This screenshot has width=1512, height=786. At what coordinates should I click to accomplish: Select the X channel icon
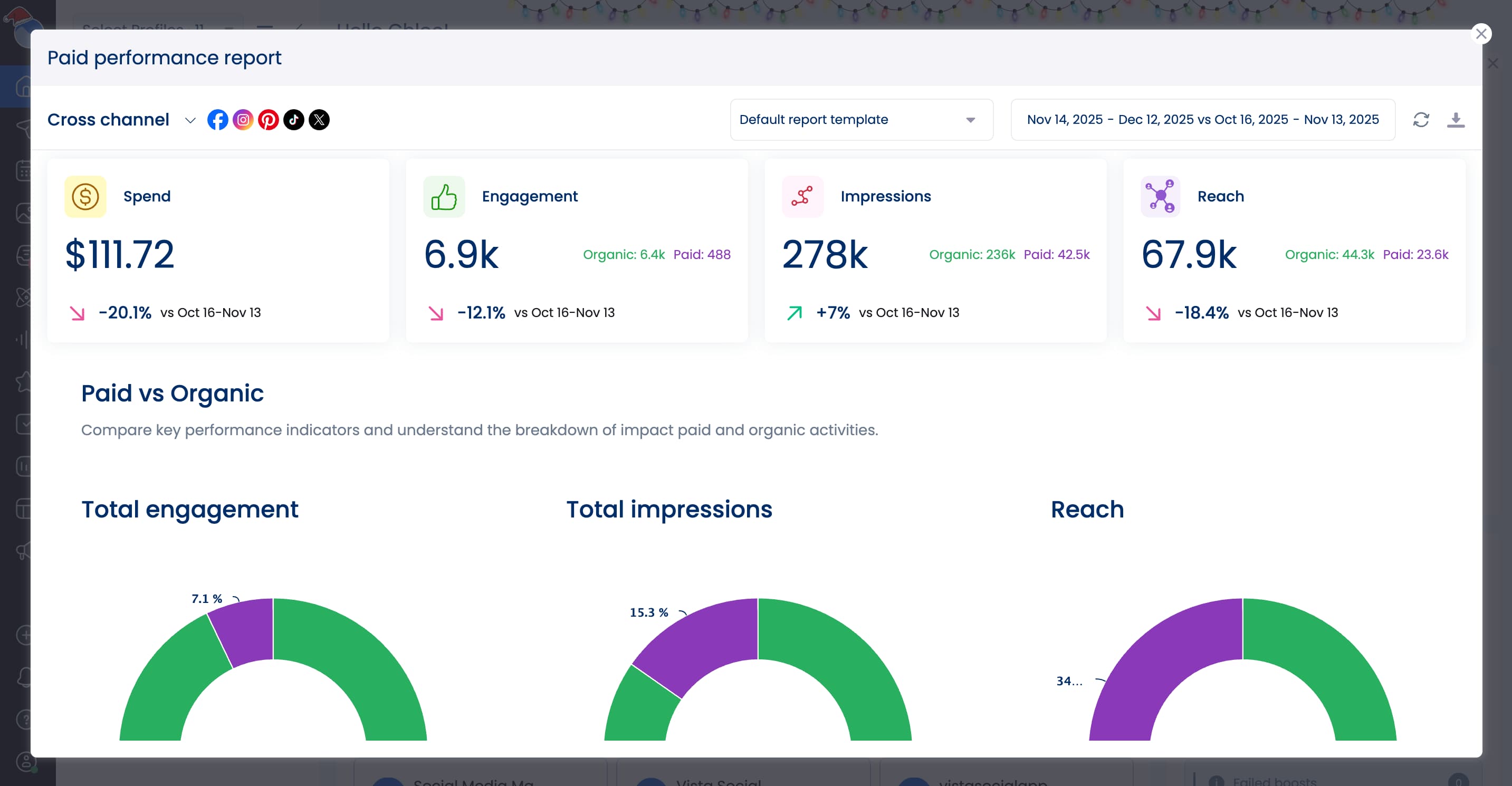click(x=319, y=120)
